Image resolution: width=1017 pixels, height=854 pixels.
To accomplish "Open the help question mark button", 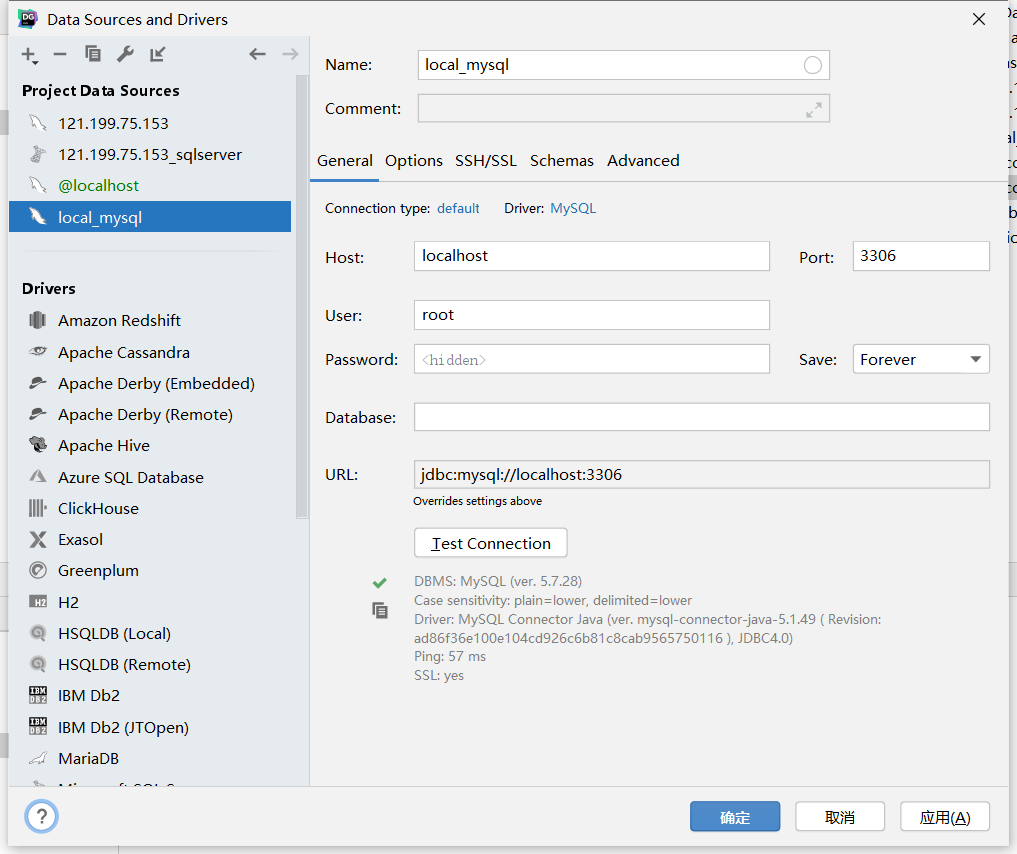I will point(41,817).
